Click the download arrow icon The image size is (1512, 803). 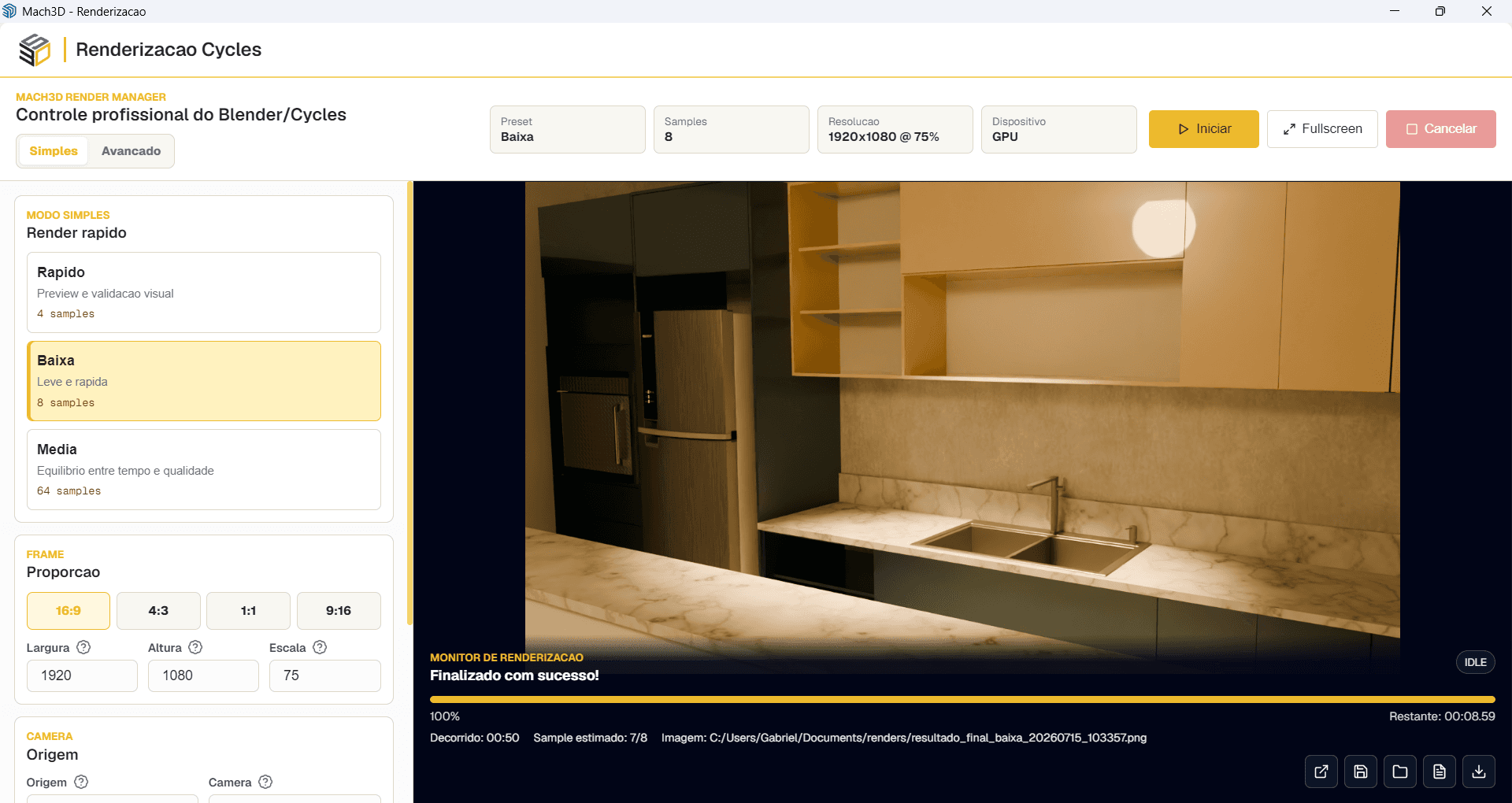1479,772
